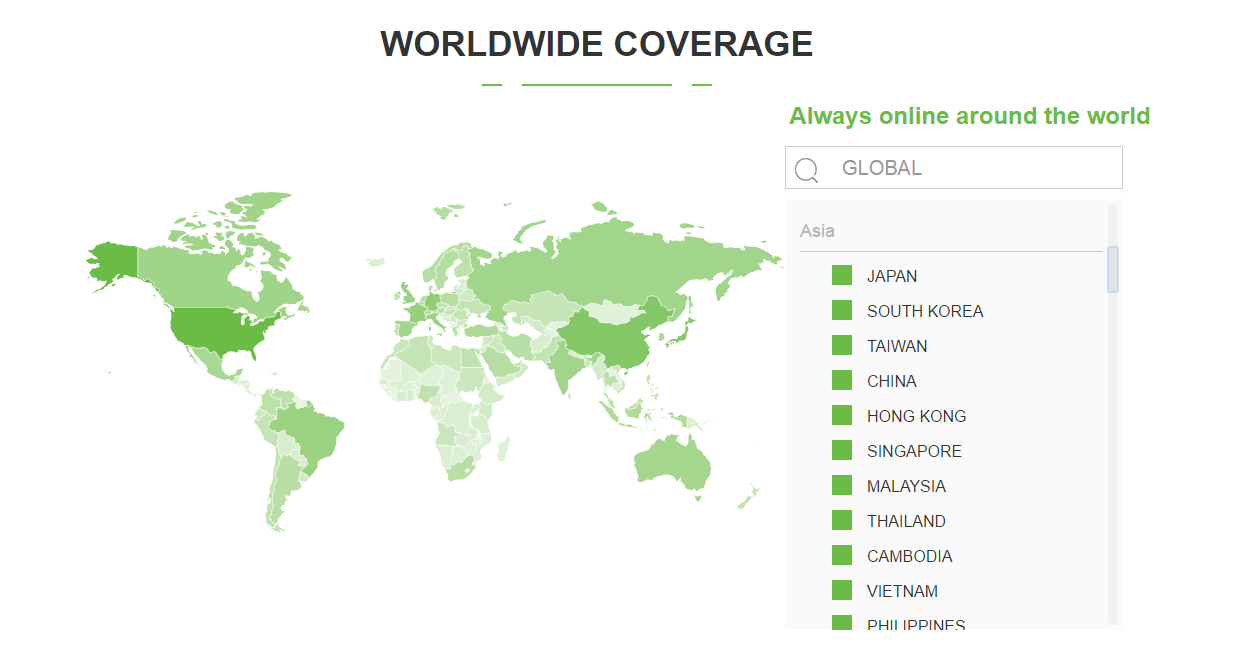Click the green square beside JAPAN

pyautogui.click(x=842, y=276)
